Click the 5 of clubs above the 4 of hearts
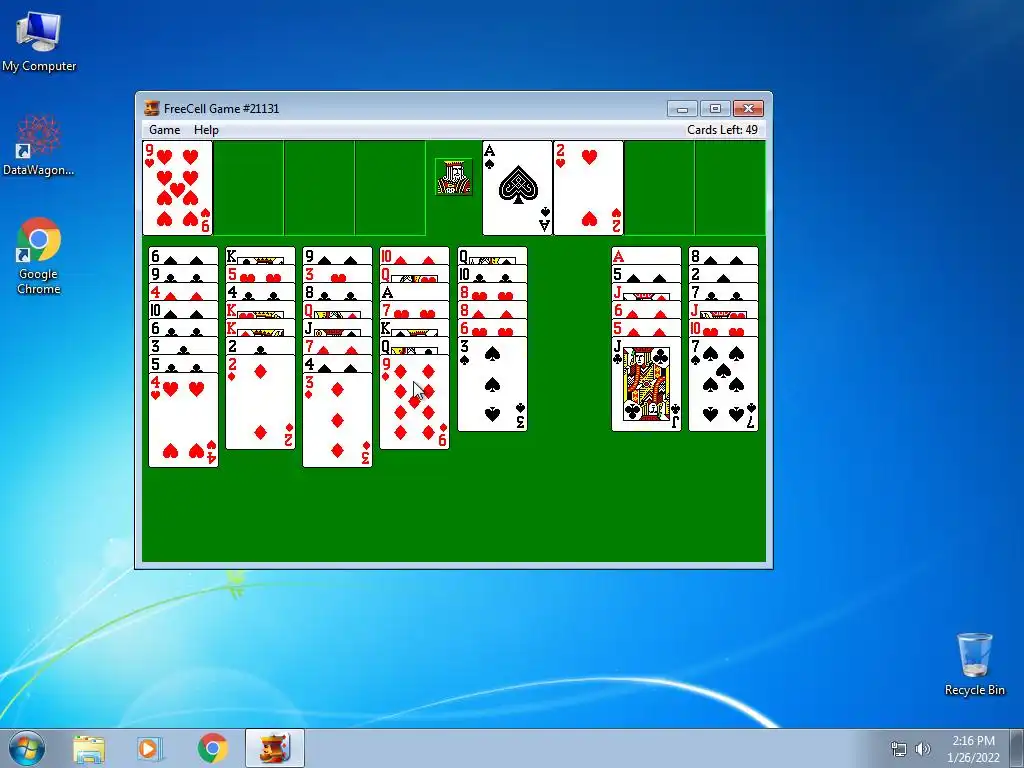 (x=184, y=364)
